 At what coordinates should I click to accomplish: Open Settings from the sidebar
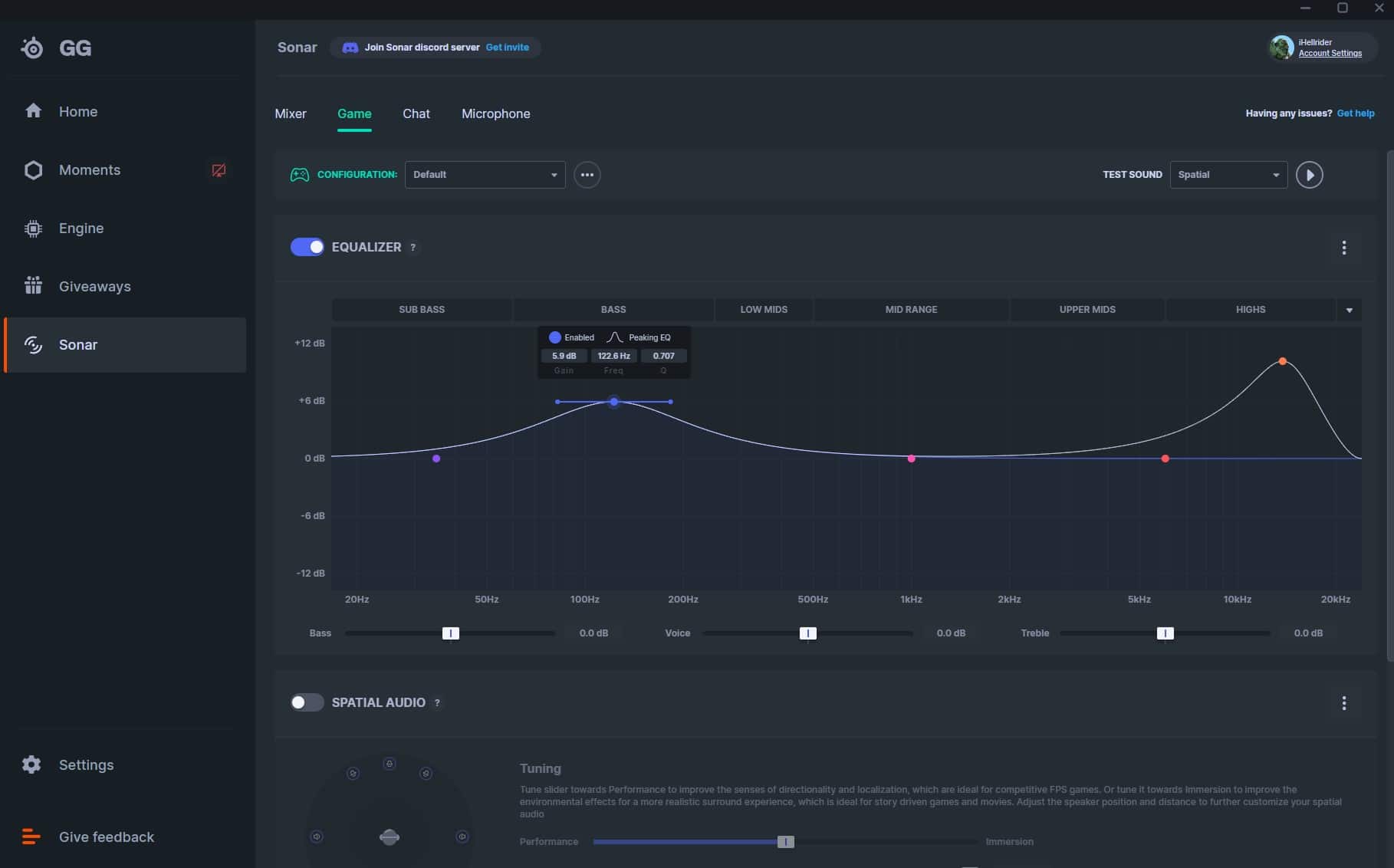86,764
